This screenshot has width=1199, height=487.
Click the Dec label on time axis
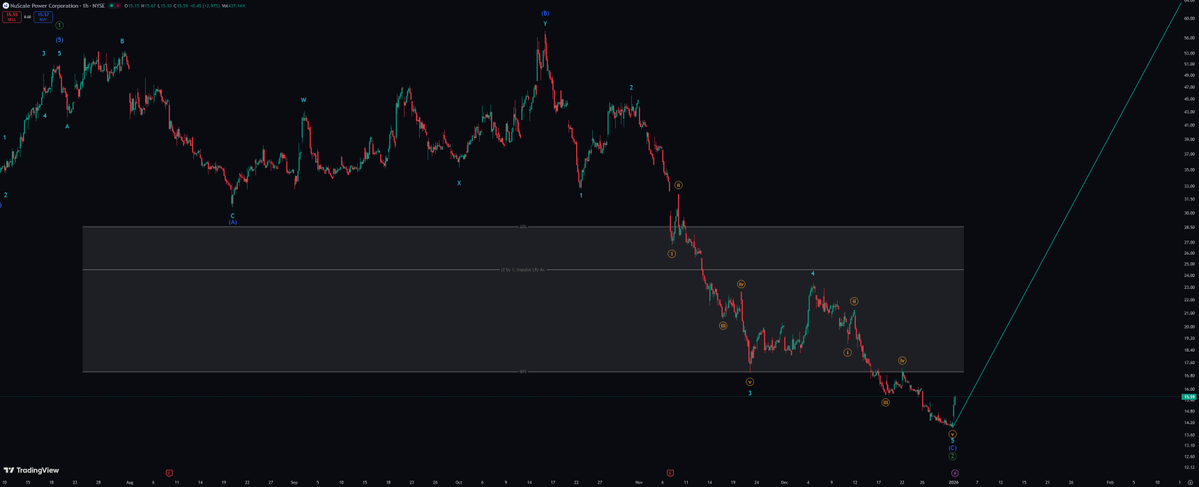(785, 483)
